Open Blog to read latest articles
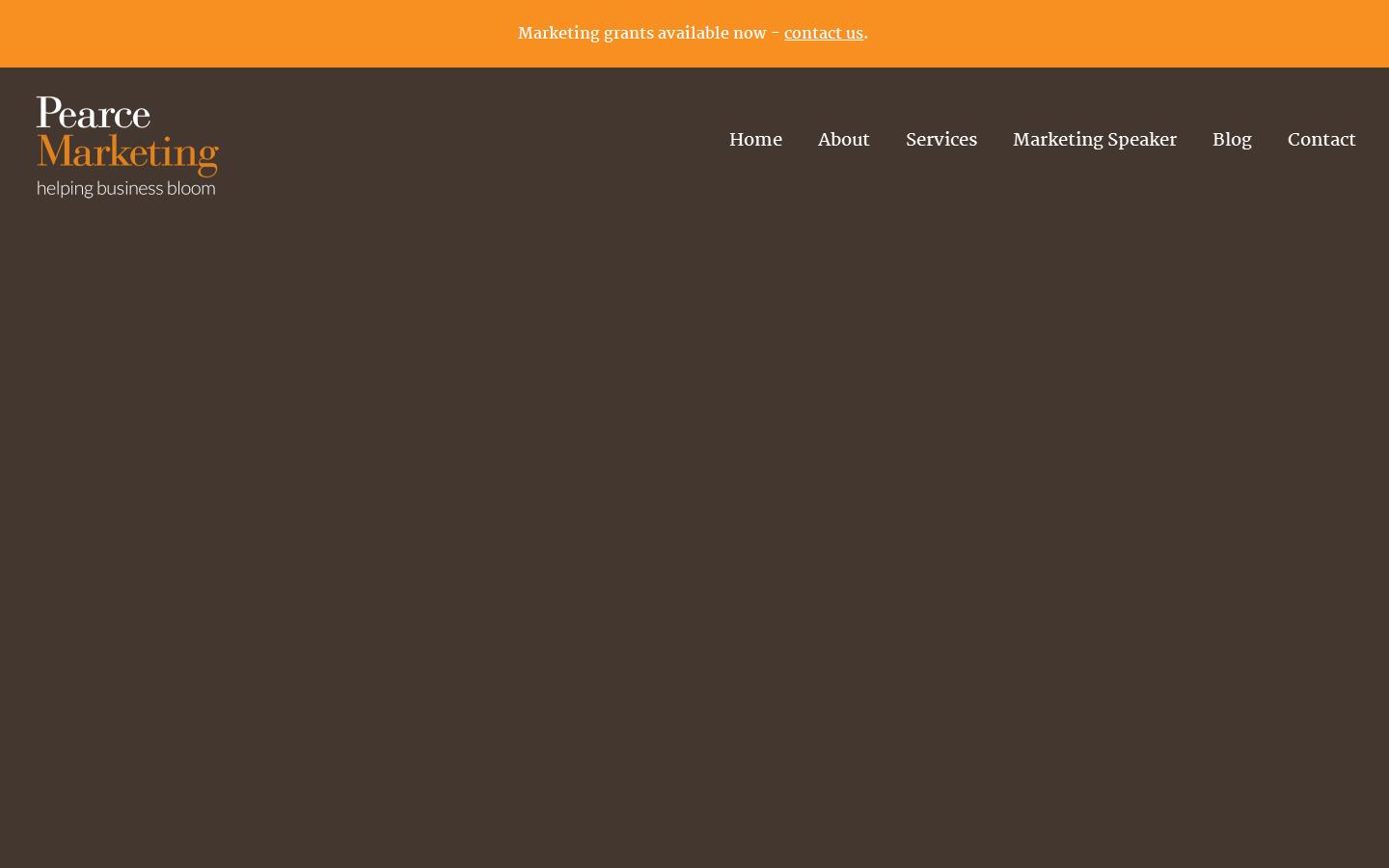 point(1232,139)
